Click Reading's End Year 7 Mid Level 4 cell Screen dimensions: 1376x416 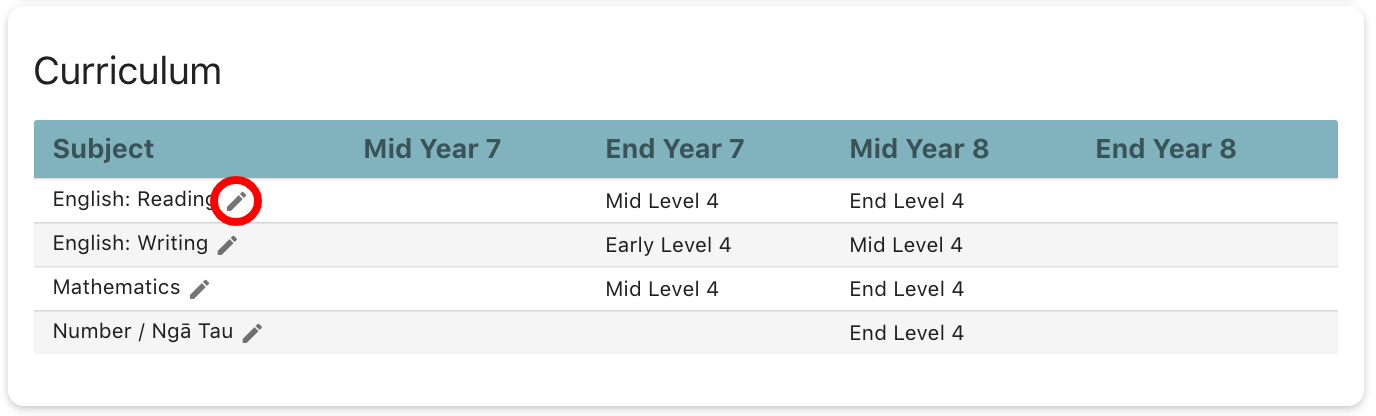[x=662, y=201]
